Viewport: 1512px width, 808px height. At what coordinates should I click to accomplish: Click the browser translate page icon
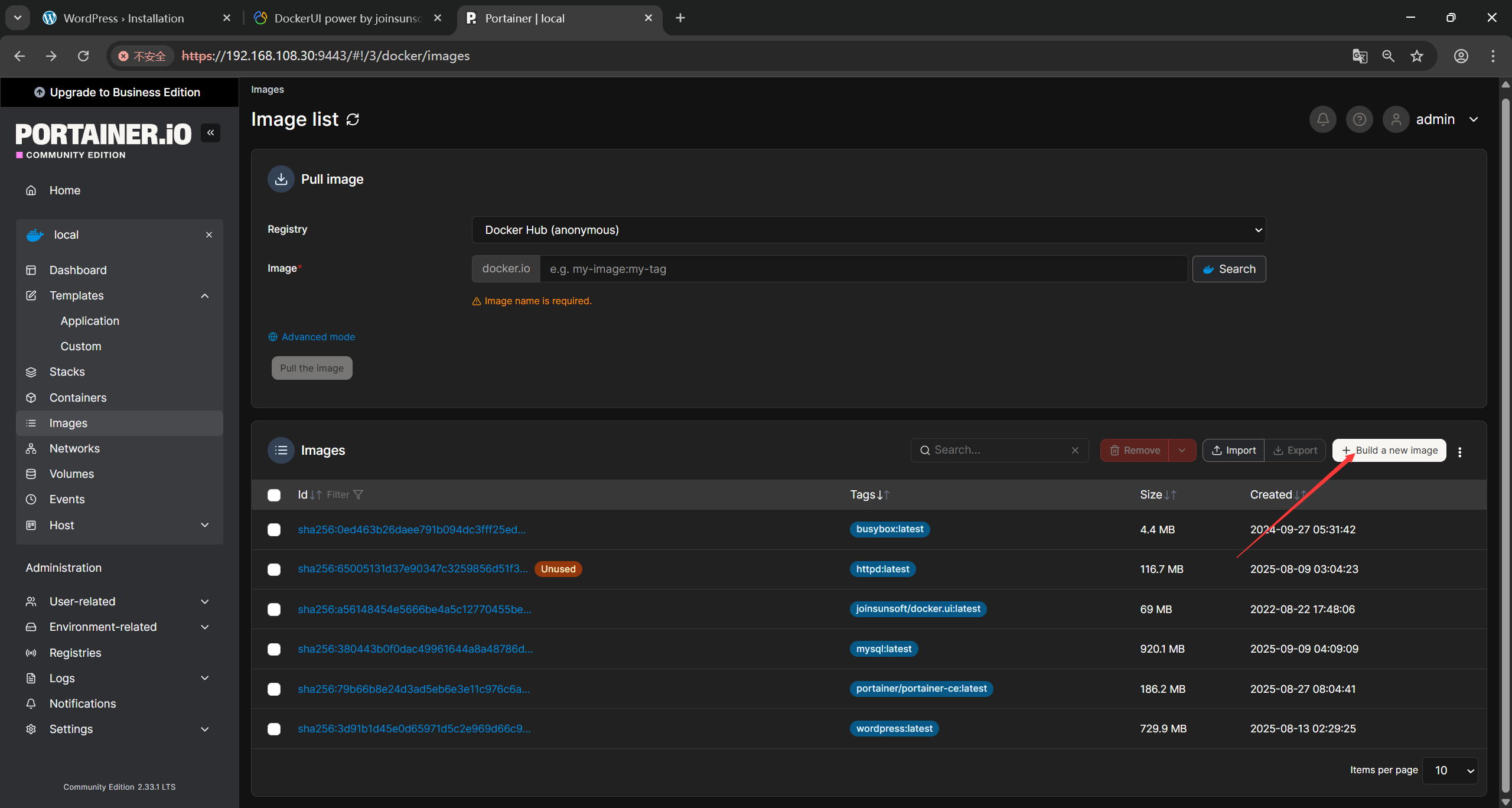1360,56
